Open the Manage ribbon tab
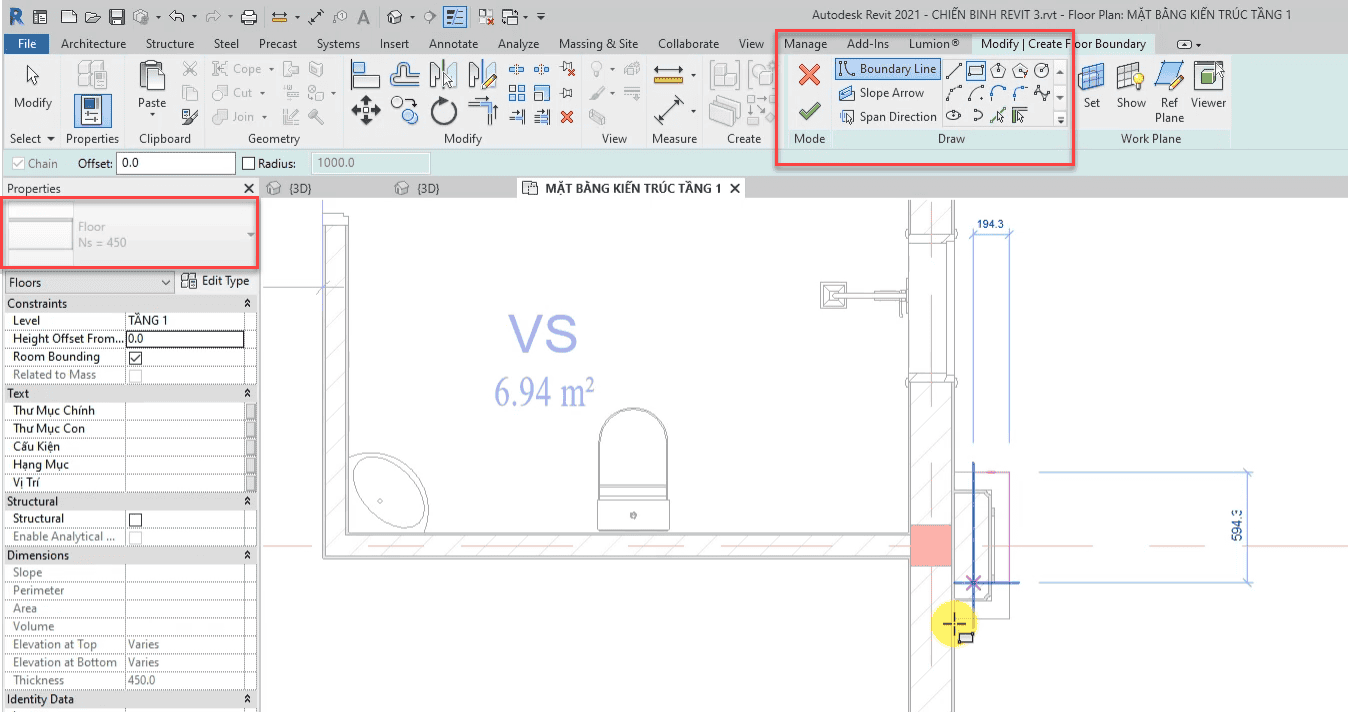This screenshot has height=712, width=1348. (805, 44)
